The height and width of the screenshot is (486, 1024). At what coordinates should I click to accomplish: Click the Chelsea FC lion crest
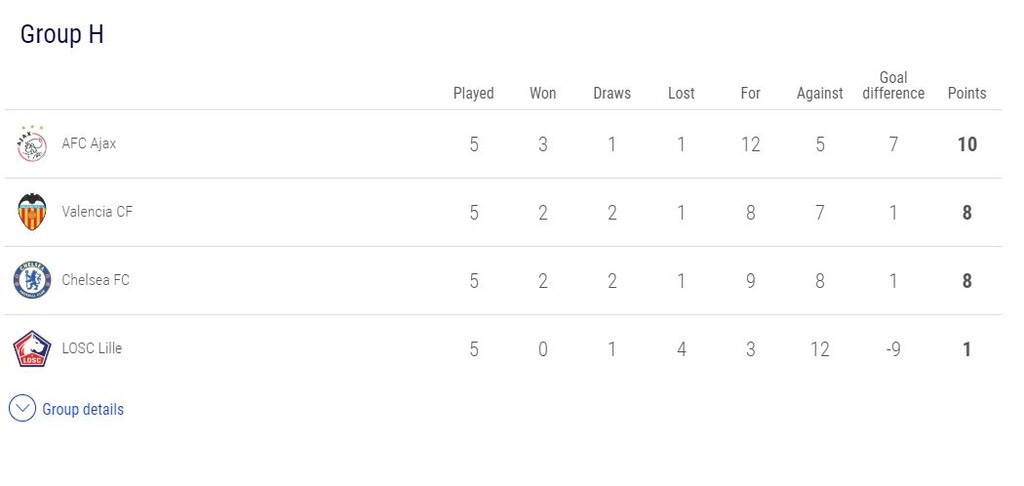[31, 280]
